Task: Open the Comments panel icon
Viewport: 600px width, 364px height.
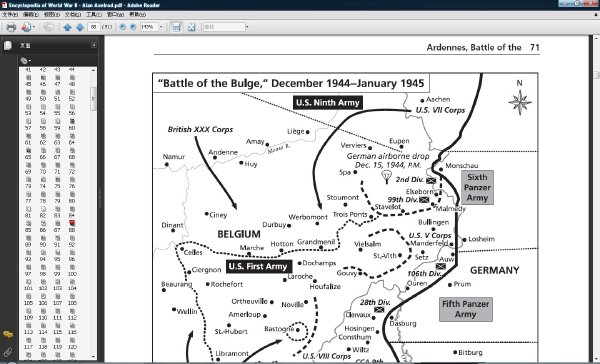Action: click(8, 335)
